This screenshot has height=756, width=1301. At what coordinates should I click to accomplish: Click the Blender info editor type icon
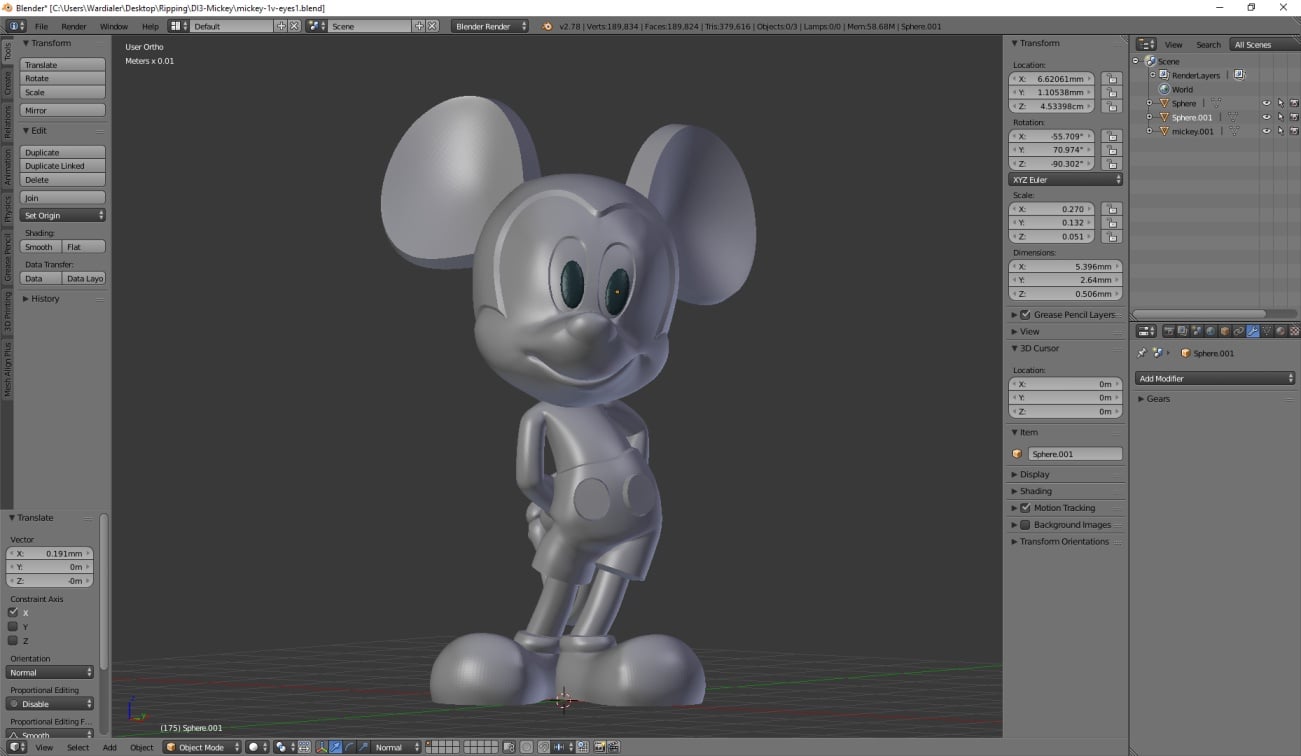pos(17,26)
